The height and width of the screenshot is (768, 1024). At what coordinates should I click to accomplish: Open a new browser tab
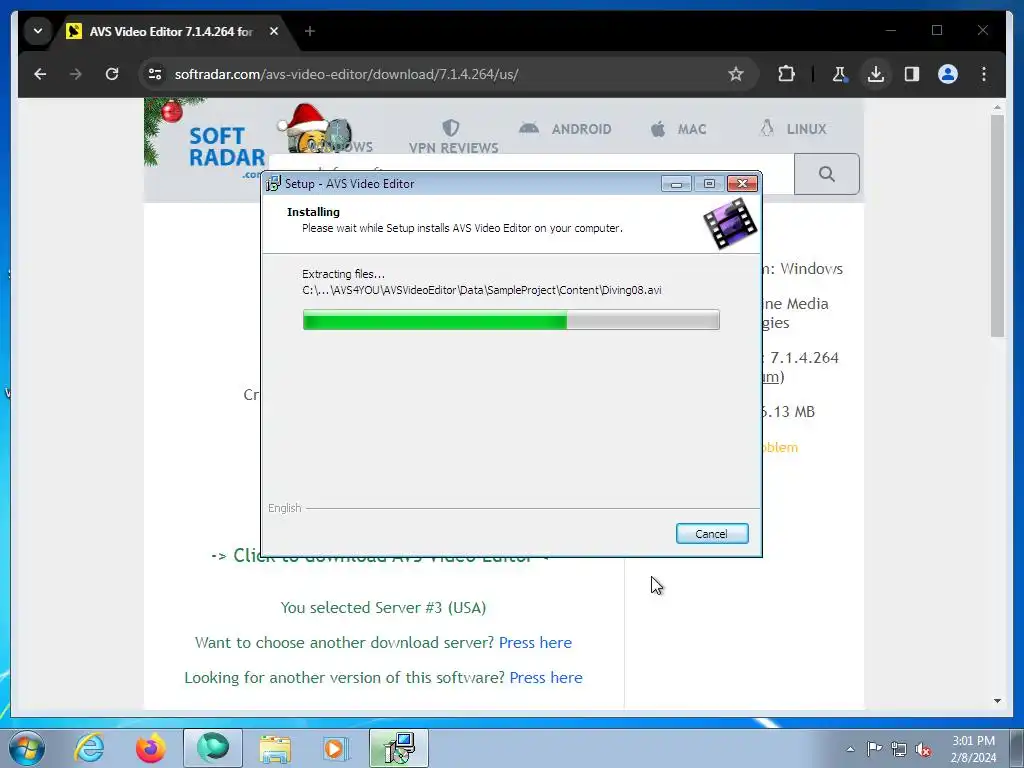pos(310,31)
